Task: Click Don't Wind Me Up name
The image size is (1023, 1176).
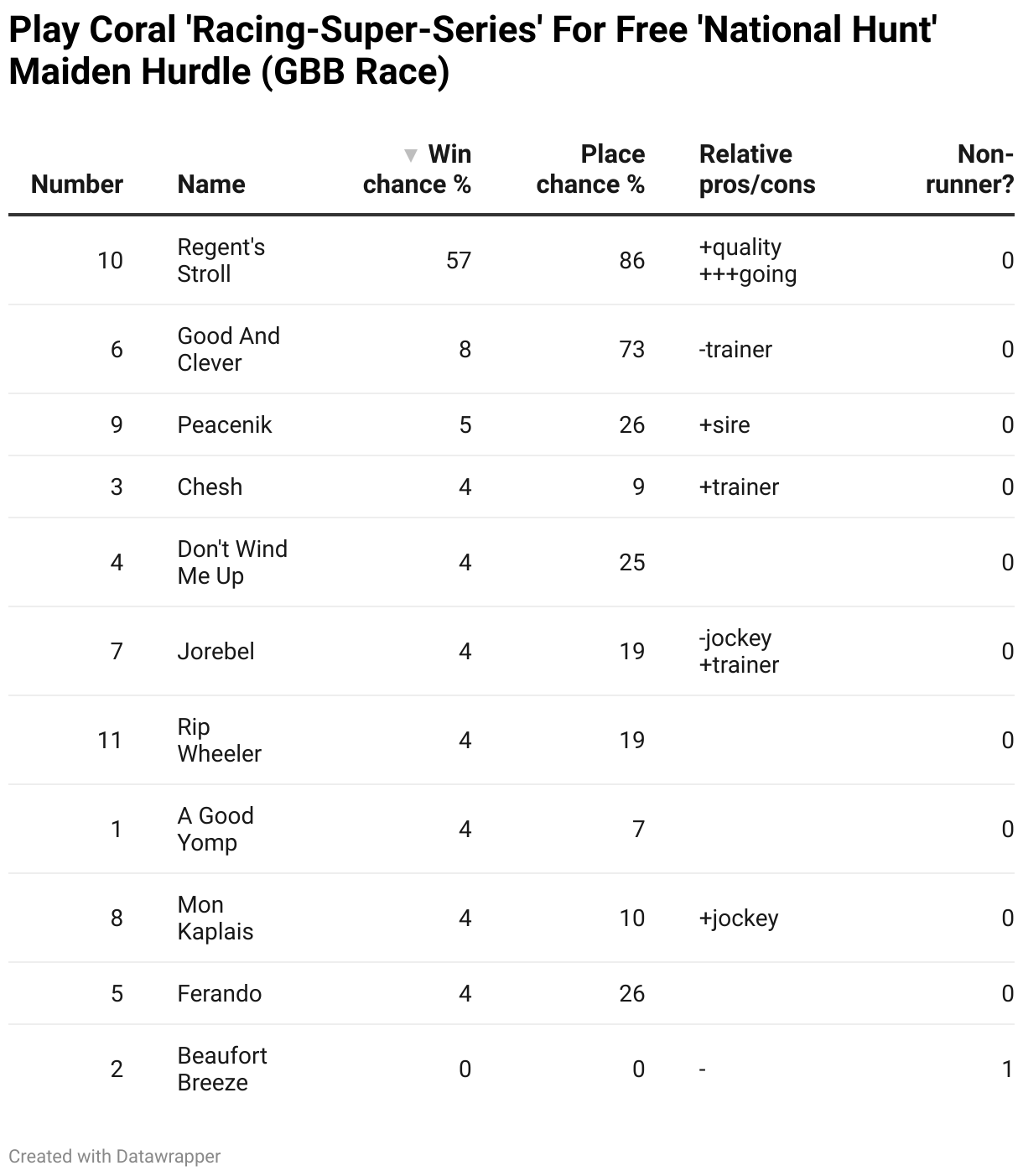Action: click(x=232, y=562)
